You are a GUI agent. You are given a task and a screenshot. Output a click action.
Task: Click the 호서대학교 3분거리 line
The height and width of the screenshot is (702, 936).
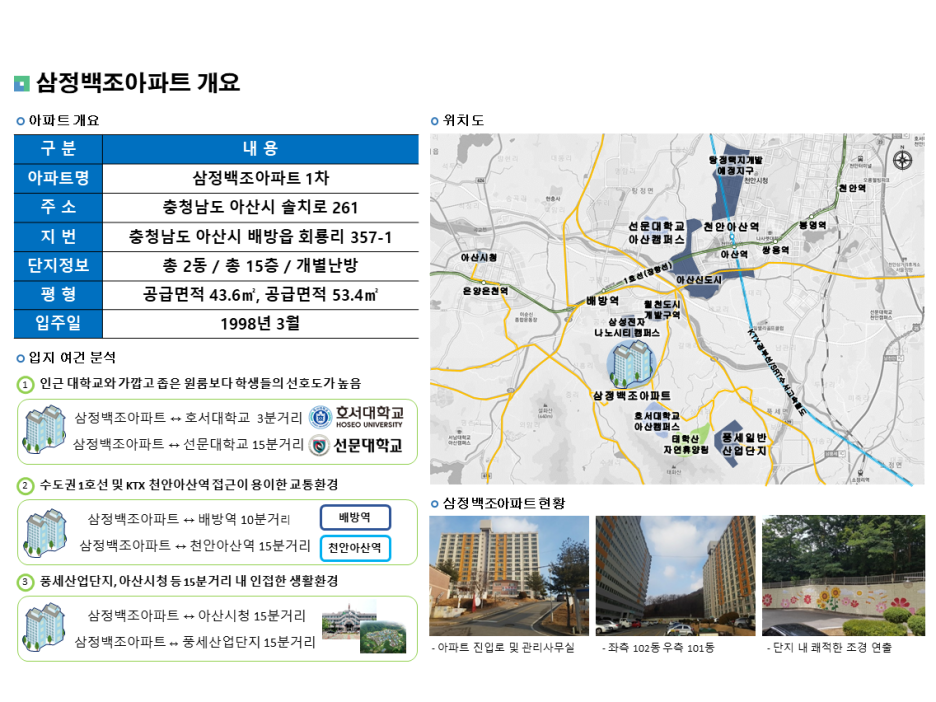coord(189,417)
